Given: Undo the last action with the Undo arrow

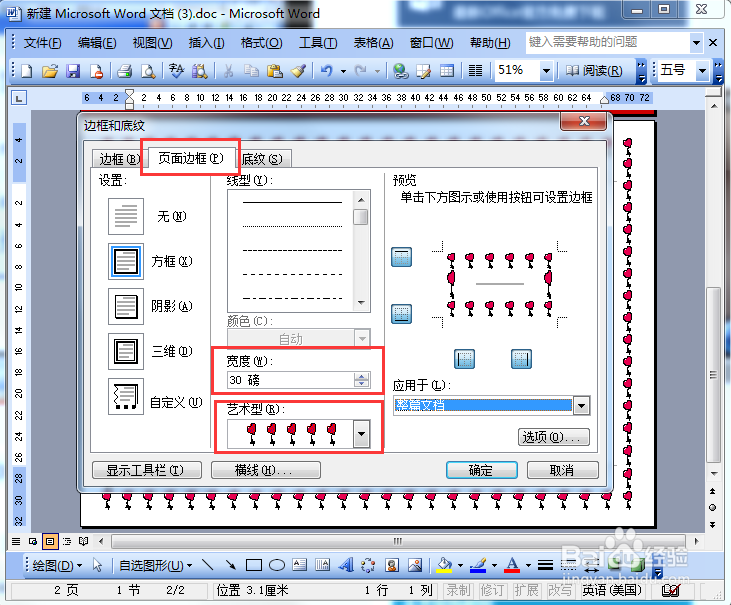Looking at the screenshot, I should [326, 71].
